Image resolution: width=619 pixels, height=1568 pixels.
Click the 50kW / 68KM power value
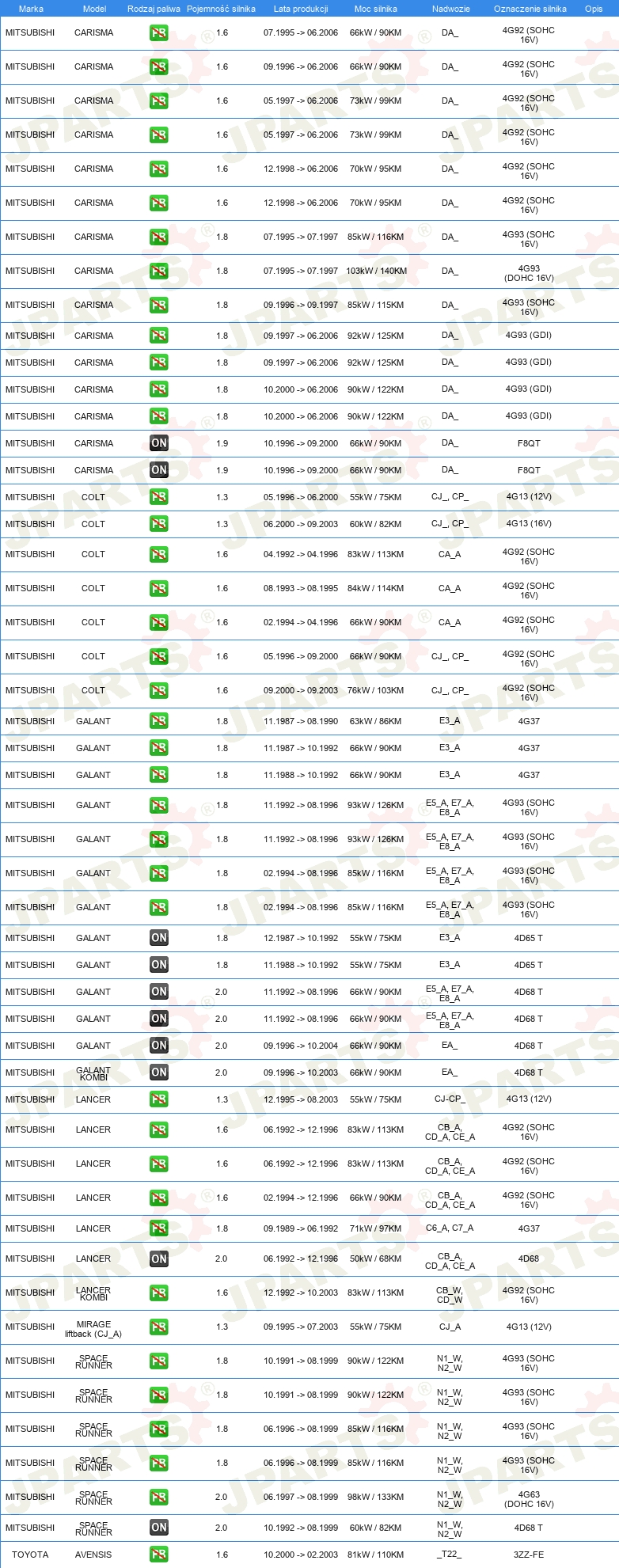click(x=376, y=1259)
